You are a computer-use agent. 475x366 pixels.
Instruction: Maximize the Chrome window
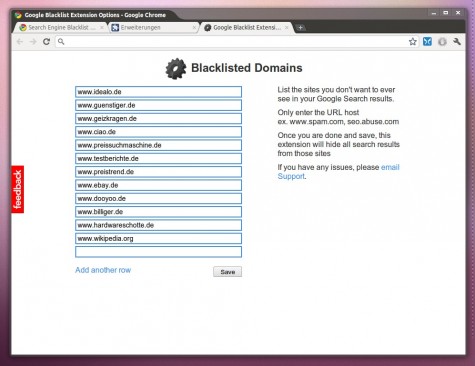(446, 13)
